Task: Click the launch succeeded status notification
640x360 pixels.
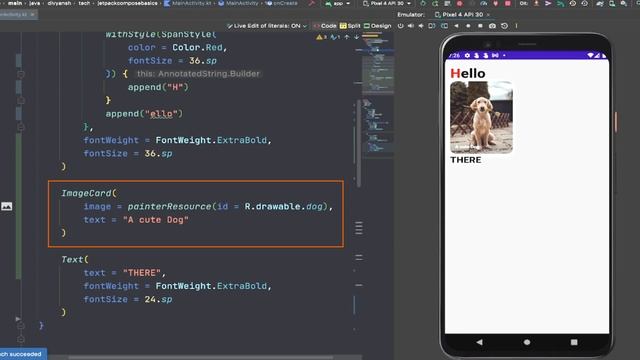Action: (x=23, y=354)
